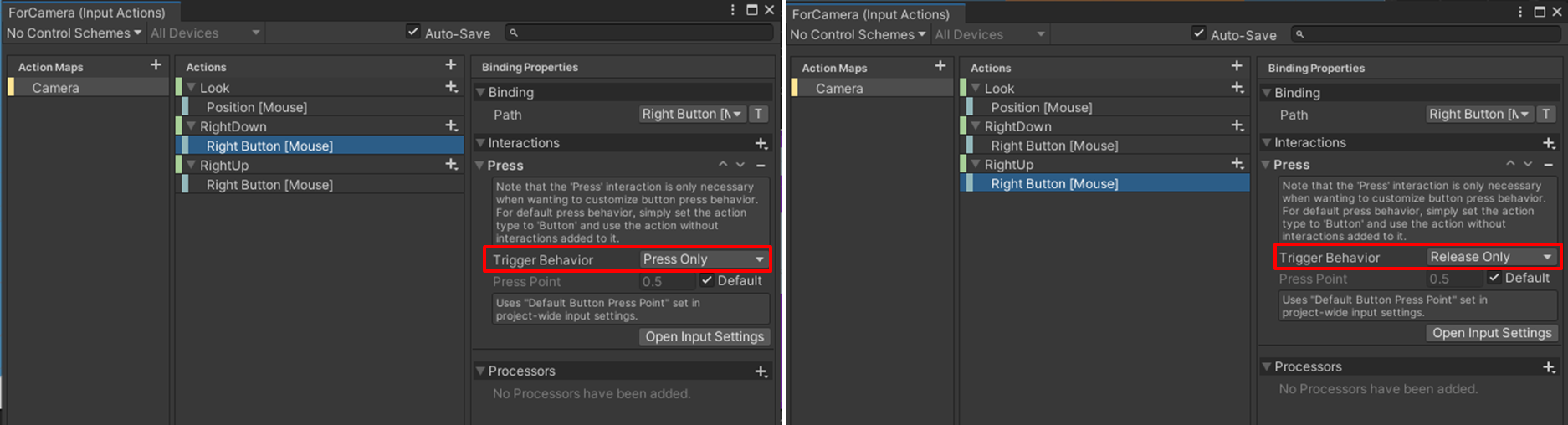Collapse the Press foldout in right window
Screen dimensions: 1568x425
click(x=1267, y=165)
